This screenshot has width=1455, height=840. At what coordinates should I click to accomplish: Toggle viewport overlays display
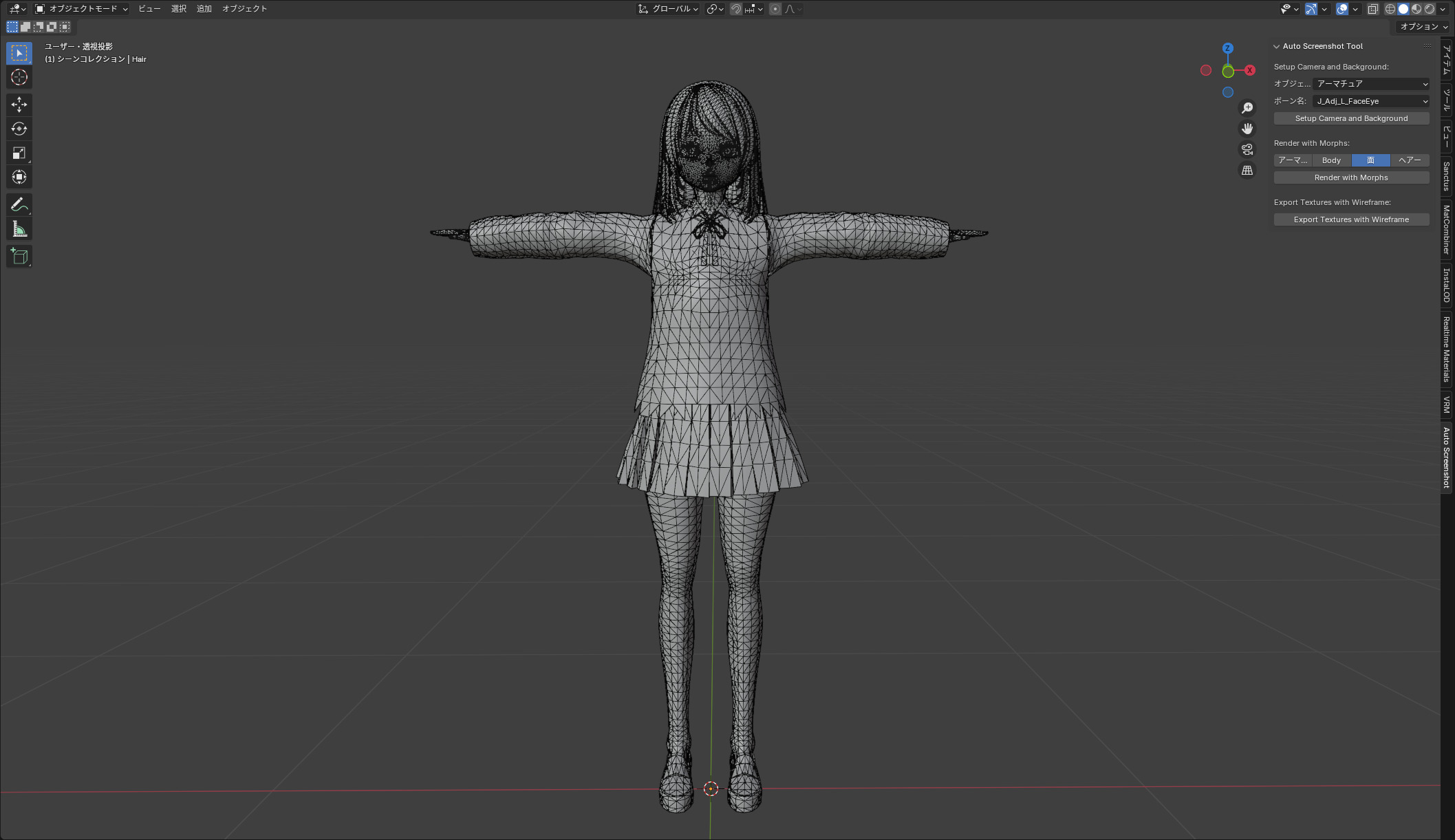click(1342, 9)
